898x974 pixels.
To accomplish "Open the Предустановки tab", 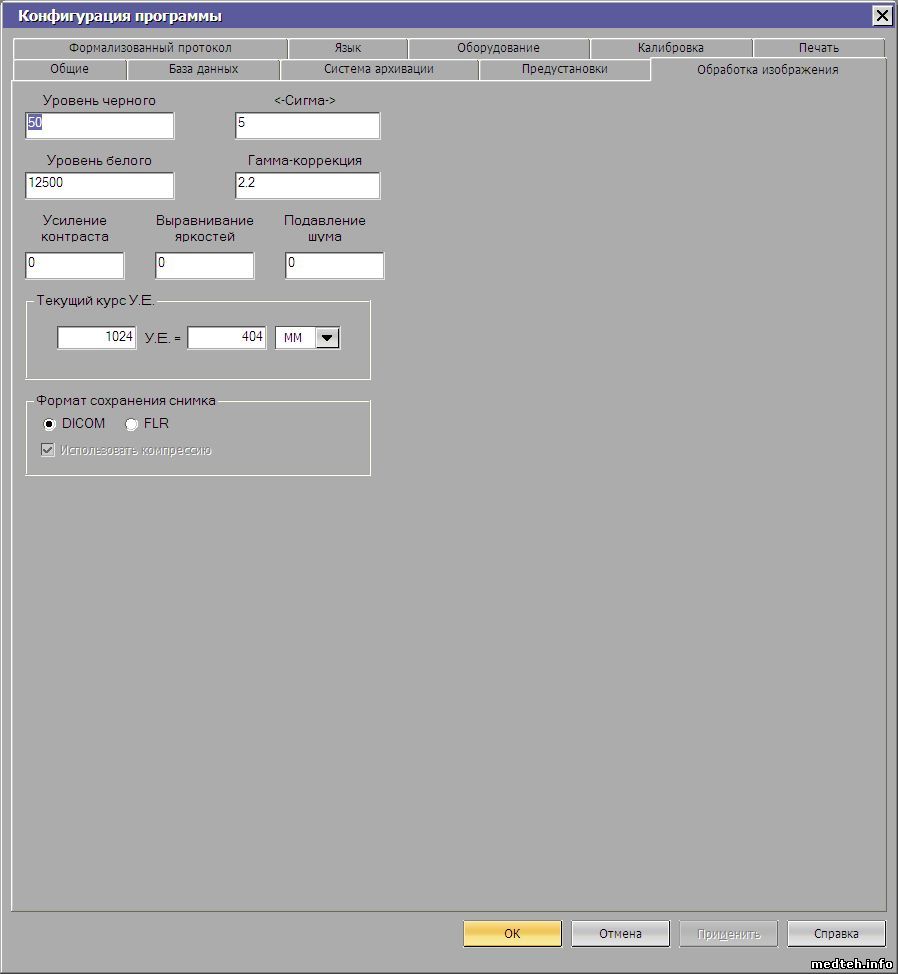I will [x=564, y=69].
